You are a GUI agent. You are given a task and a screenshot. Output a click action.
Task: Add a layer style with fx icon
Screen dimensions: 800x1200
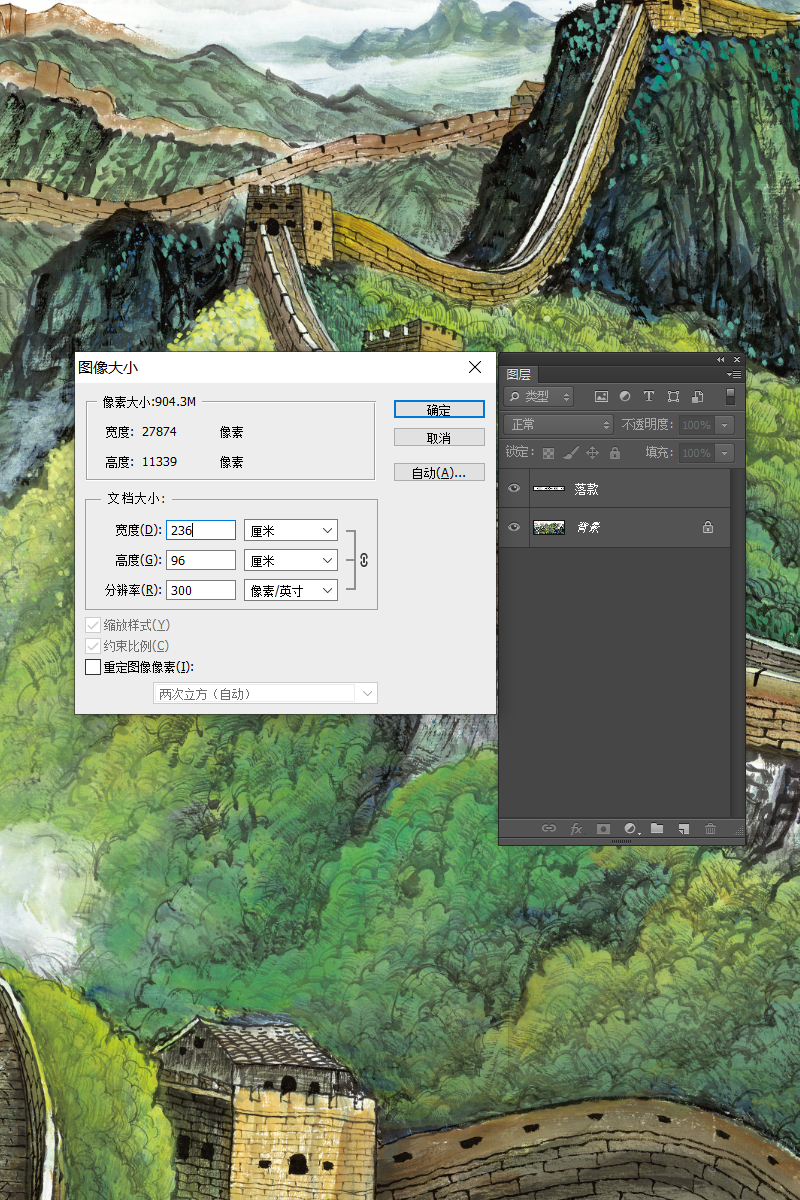(576, 828)
